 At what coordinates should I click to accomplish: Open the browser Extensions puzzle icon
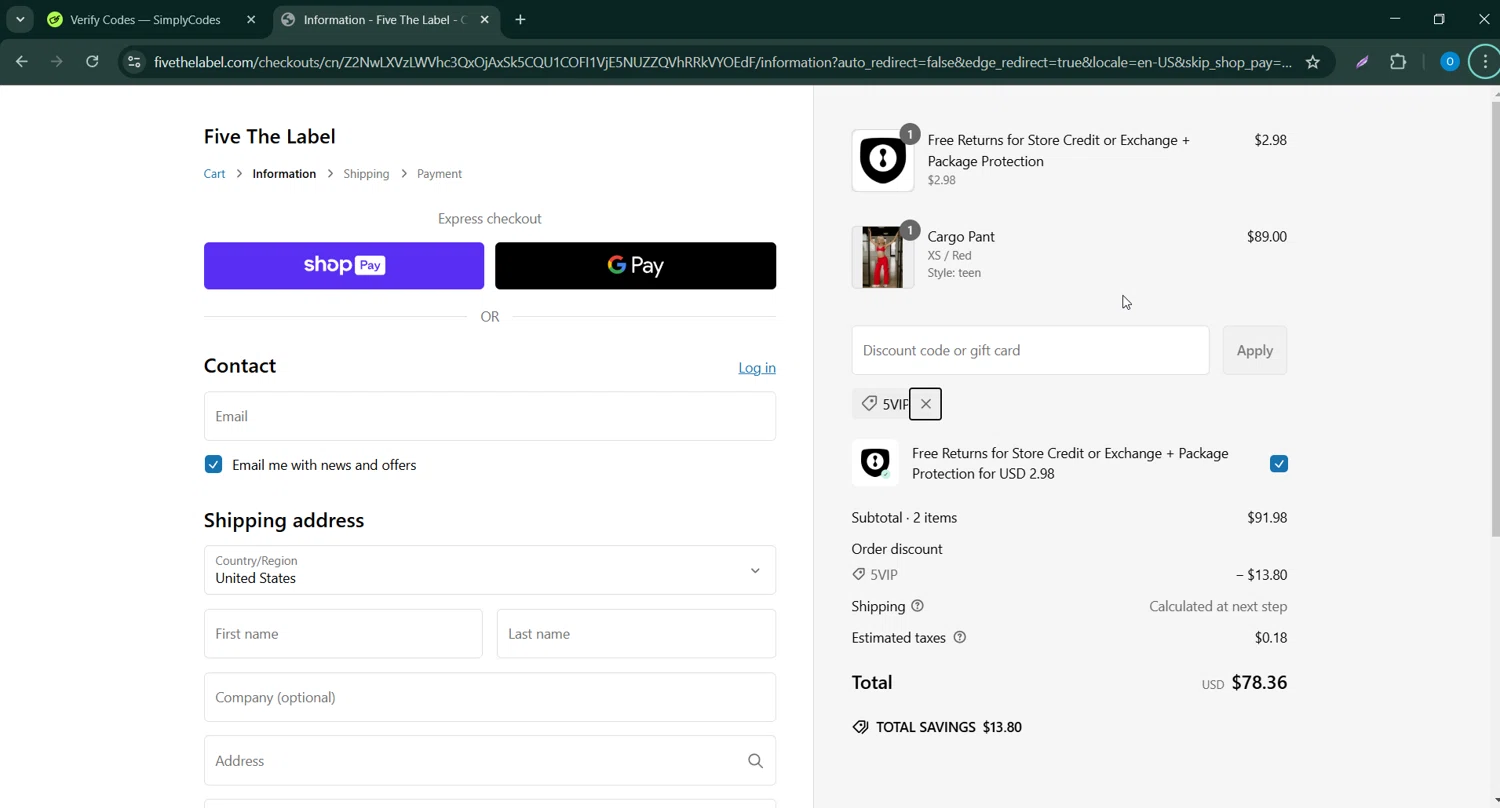pyautogui.click(x=1398, y=62)
